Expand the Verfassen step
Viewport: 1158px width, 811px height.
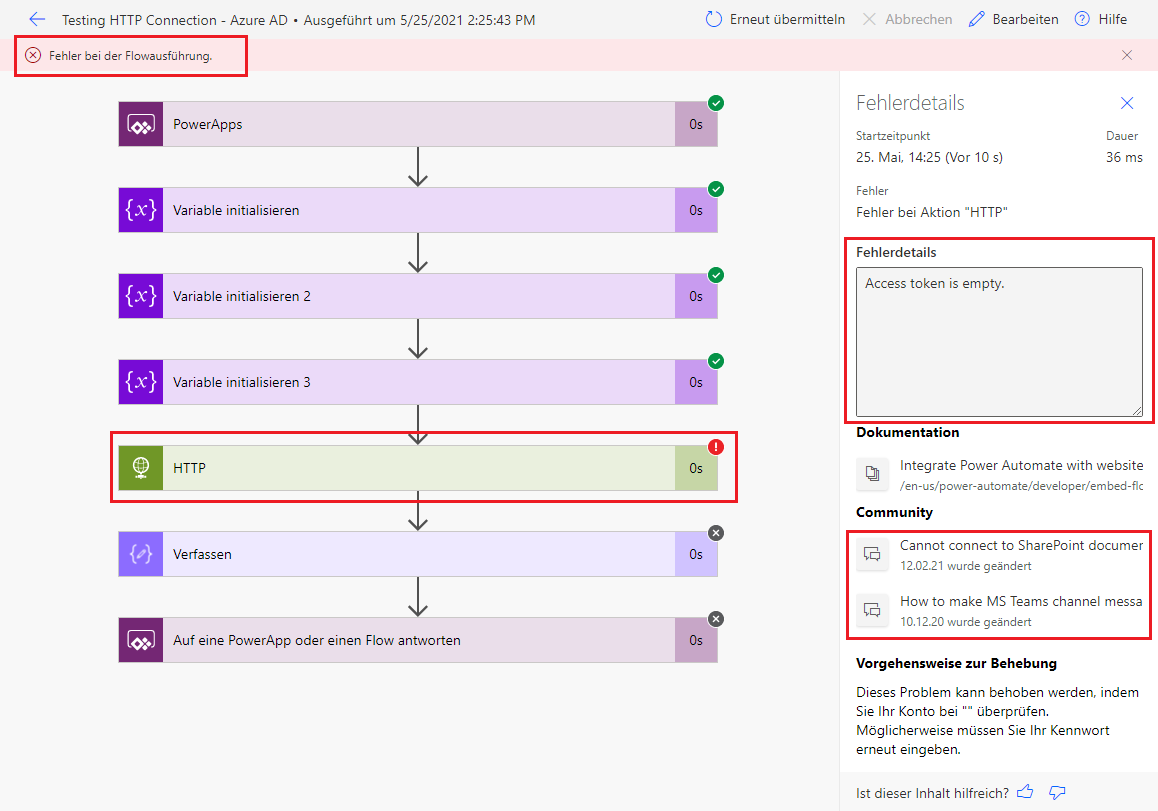[418, 554]
